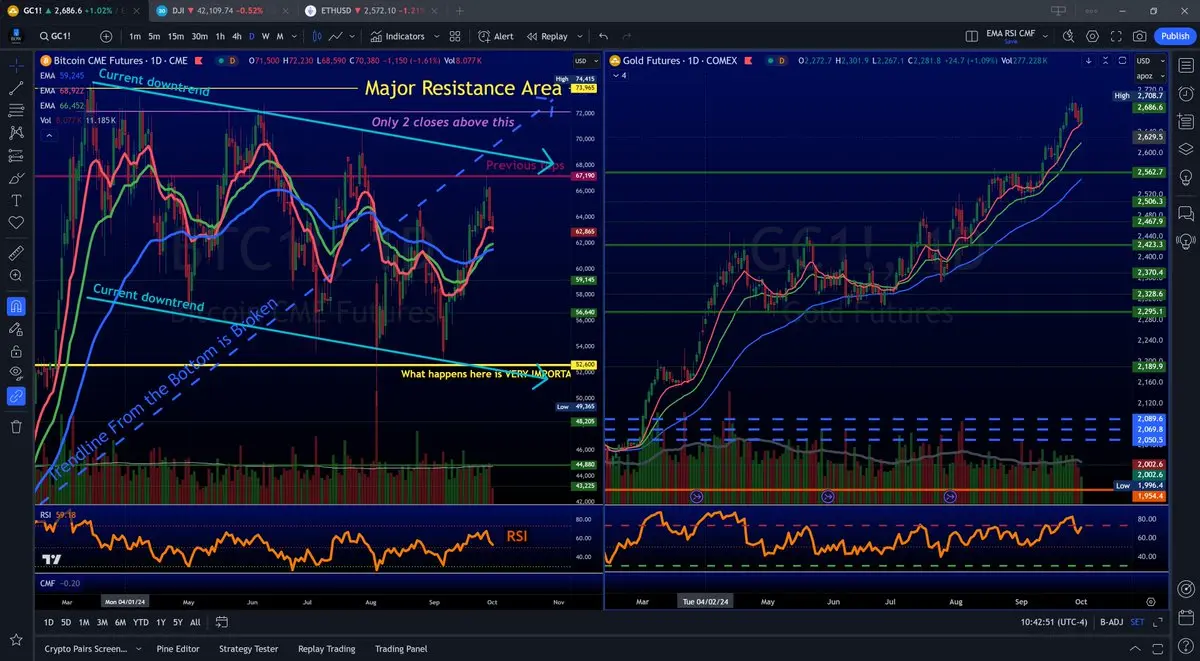This screenshot has width=1200, height=661.
Task: Toggle lock all drawings
Action: [x=16, y=351]
